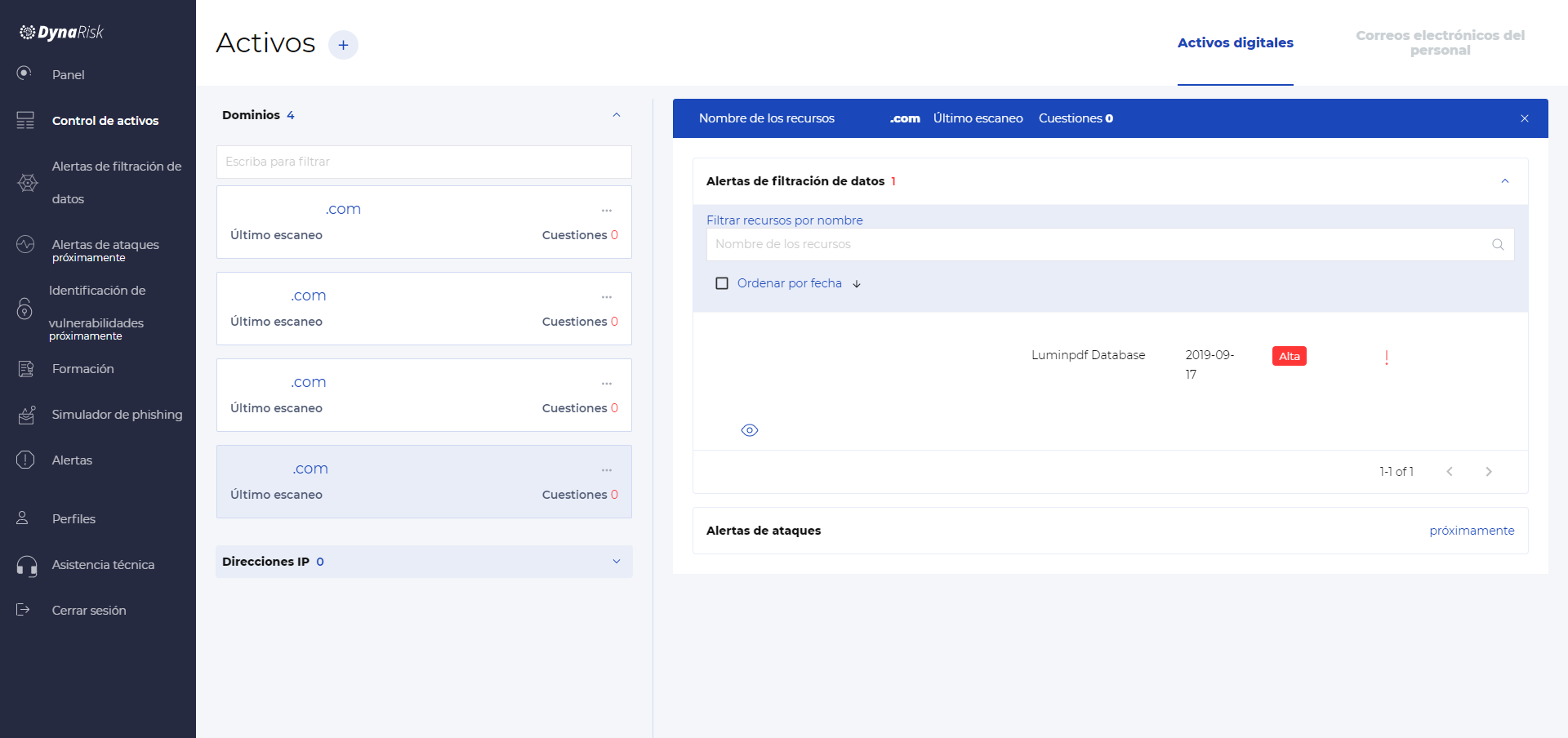Click Ordenar por fecha label
1568x738 pixels.
click(x=790, y=283)
